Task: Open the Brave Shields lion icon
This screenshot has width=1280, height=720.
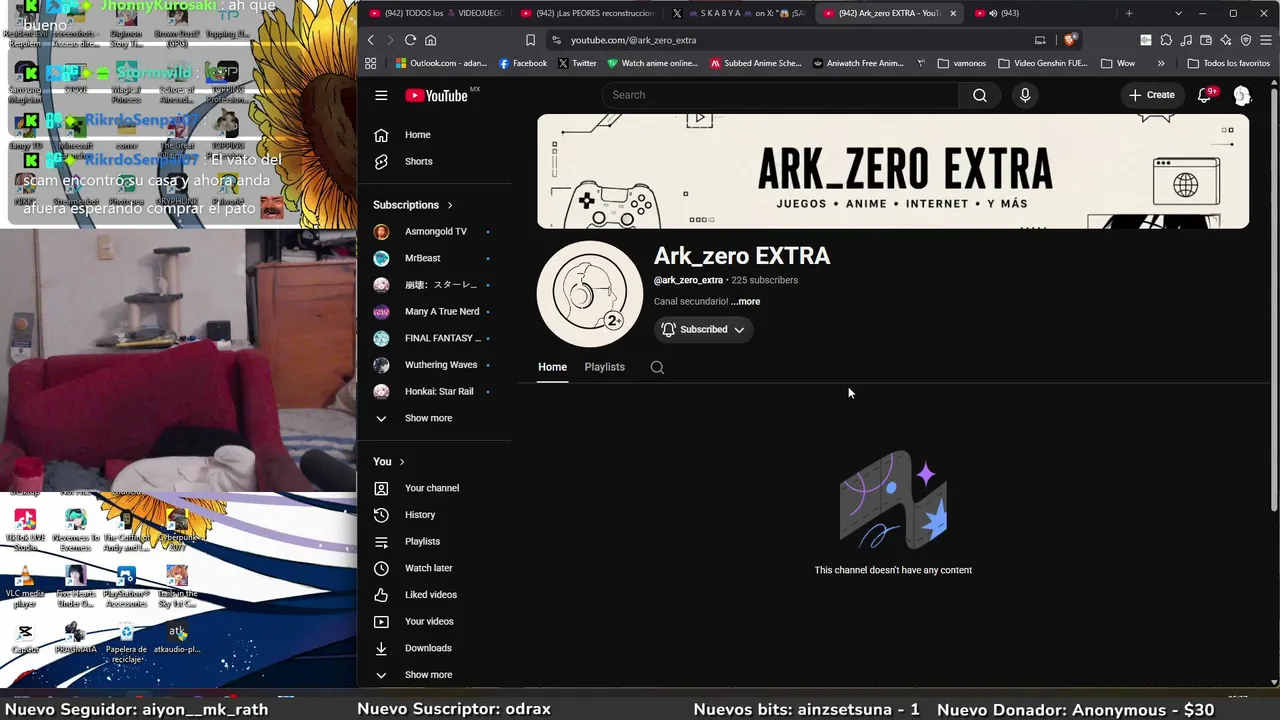Action: pyautogui.click(x=1069, y=40)
